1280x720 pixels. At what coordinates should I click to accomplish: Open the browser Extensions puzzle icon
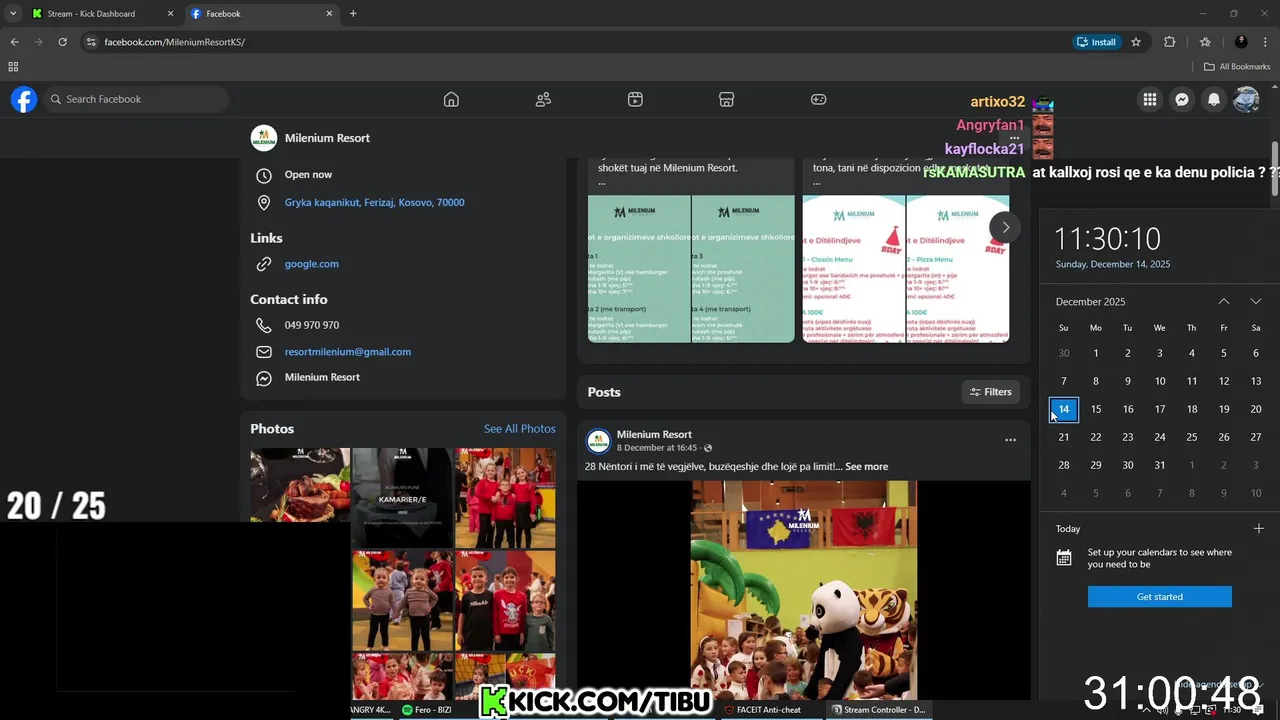(x=1170, y=42)
